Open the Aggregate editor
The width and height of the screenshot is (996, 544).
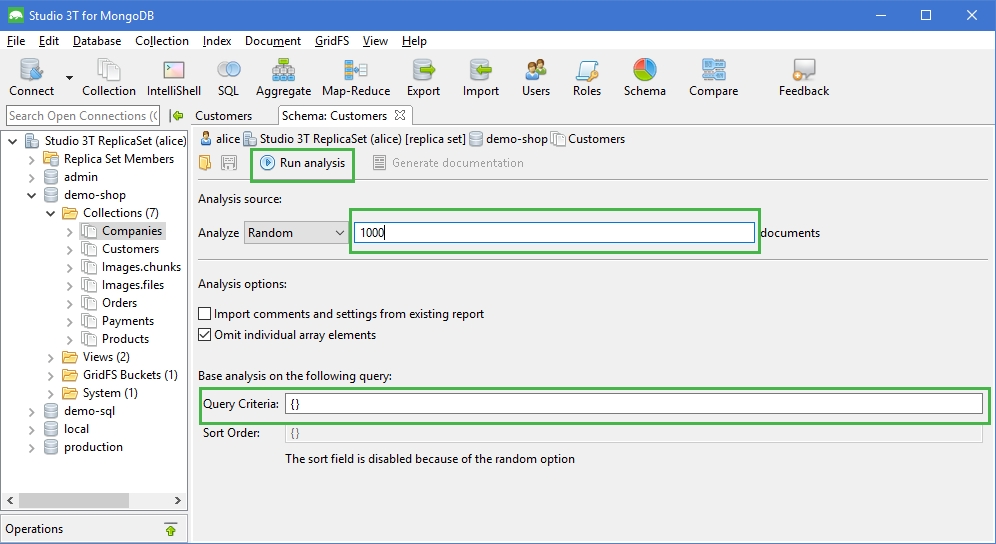pos(283,77)
